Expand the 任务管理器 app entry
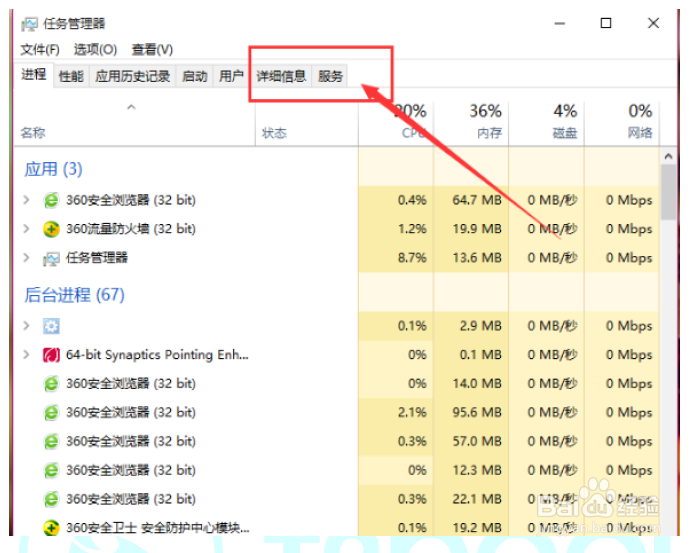Screen dimensions: 700x553 (x=26, y=258)
